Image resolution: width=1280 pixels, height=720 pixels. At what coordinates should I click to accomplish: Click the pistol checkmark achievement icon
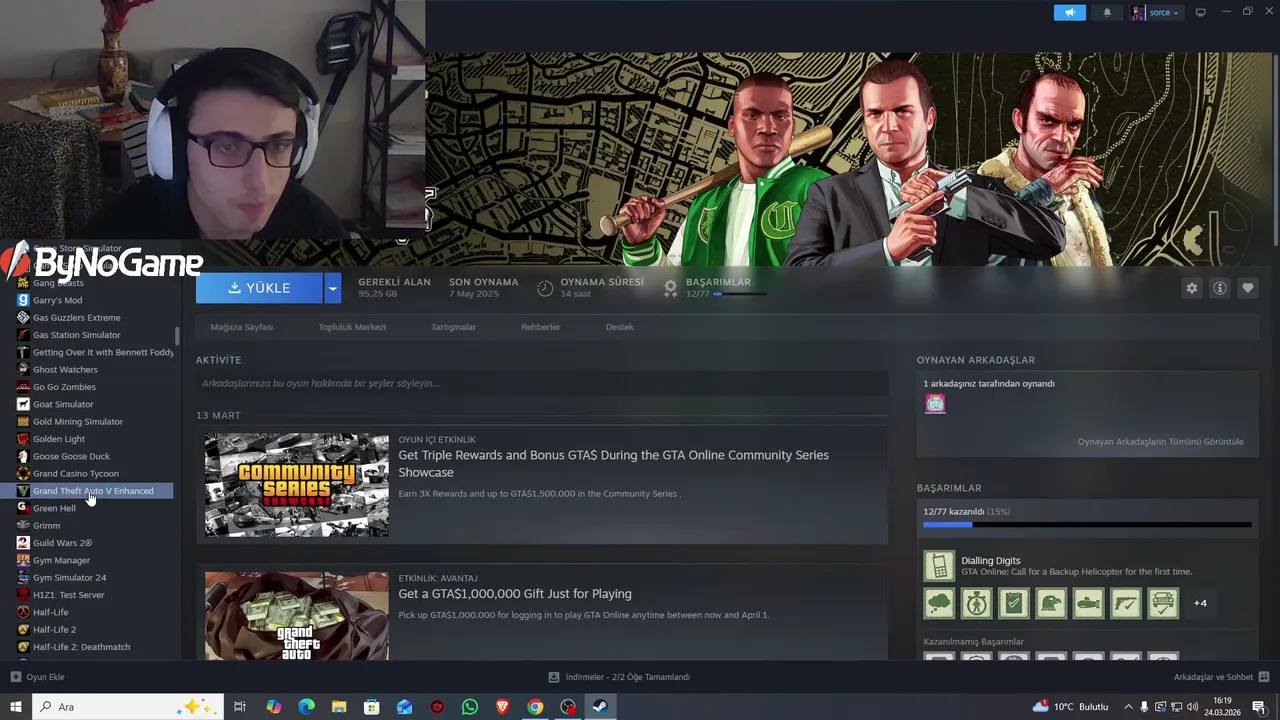click(1126, 603)
